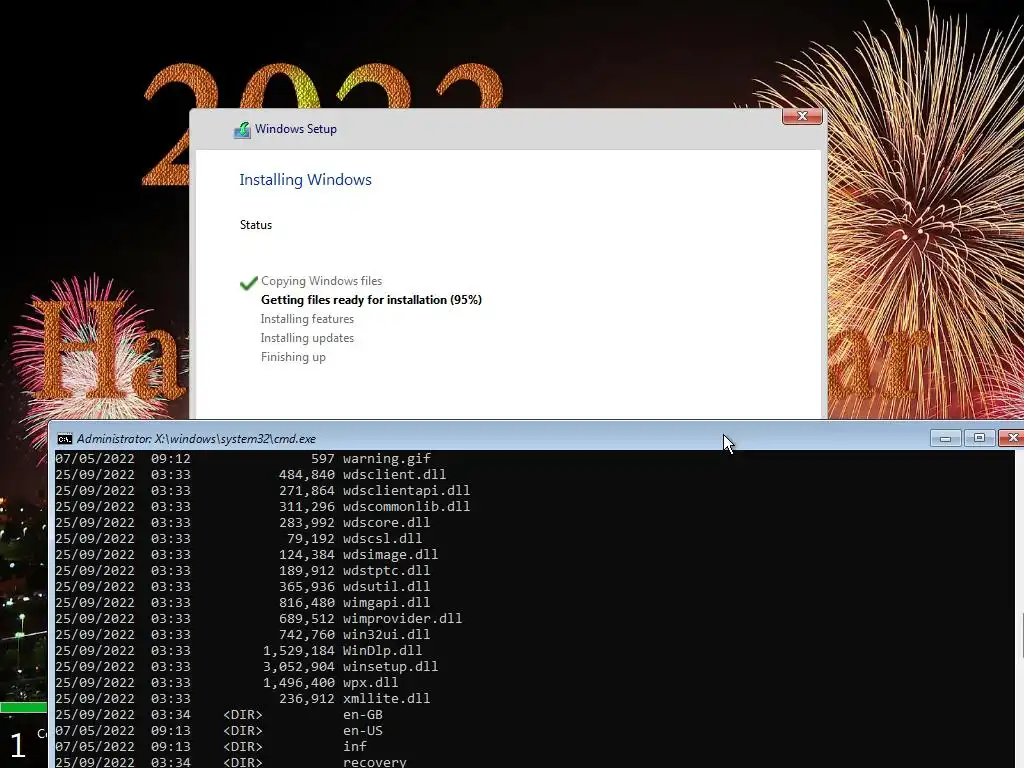The height and width of the screenshot is (768, 1024).
Task: Click the wimprovider.dll entry
Action: (402, 618)
